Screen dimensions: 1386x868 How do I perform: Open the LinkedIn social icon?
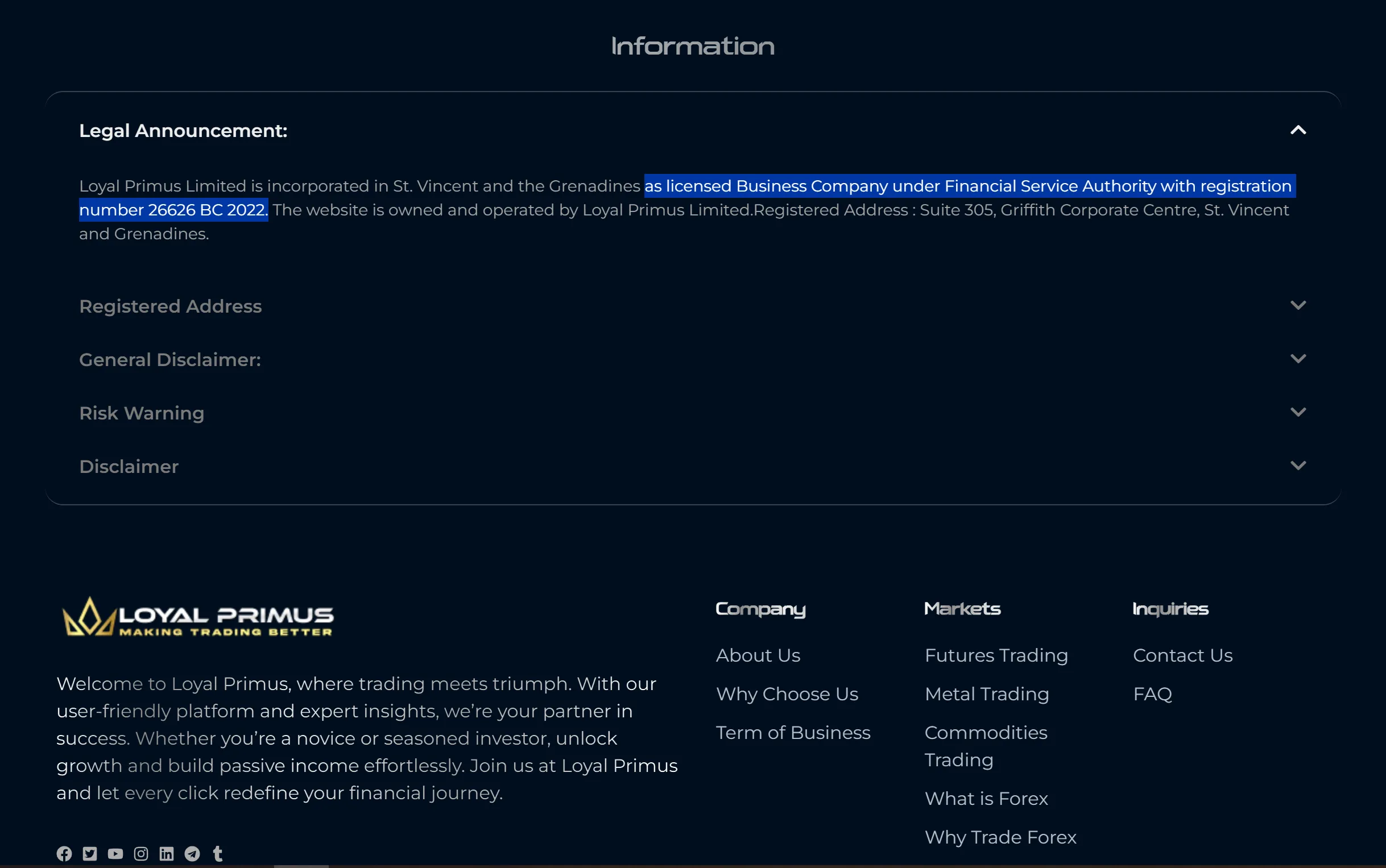[x=167, y=854]
